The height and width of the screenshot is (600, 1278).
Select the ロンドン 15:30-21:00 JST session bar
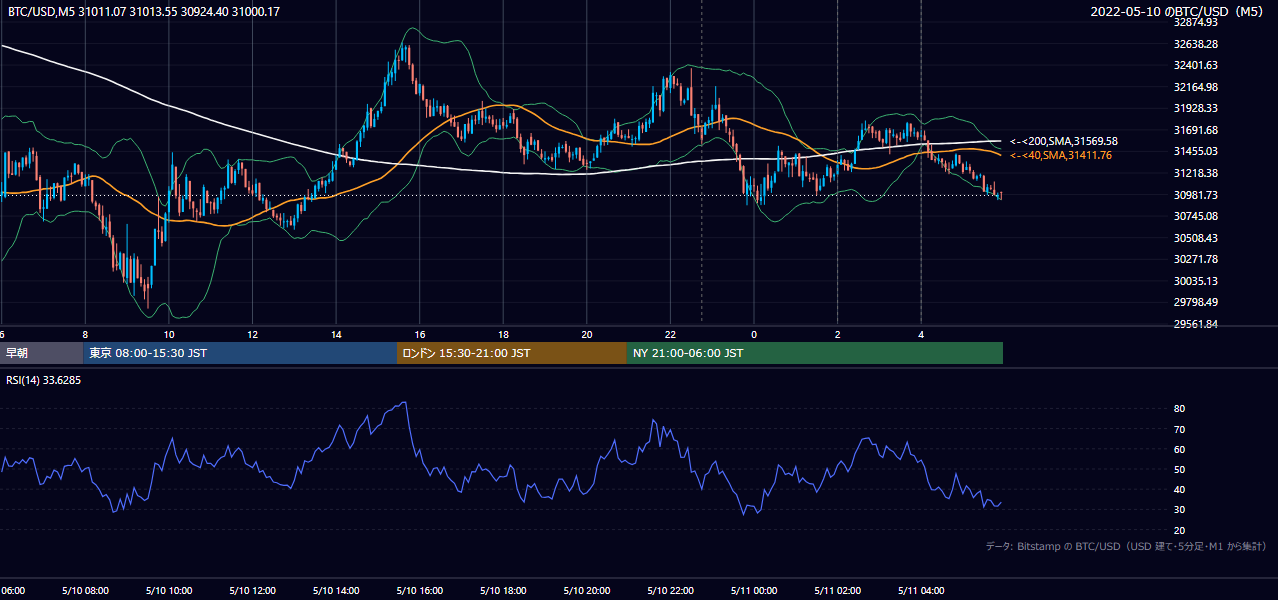pyautogui.click(x=512, y=353)
